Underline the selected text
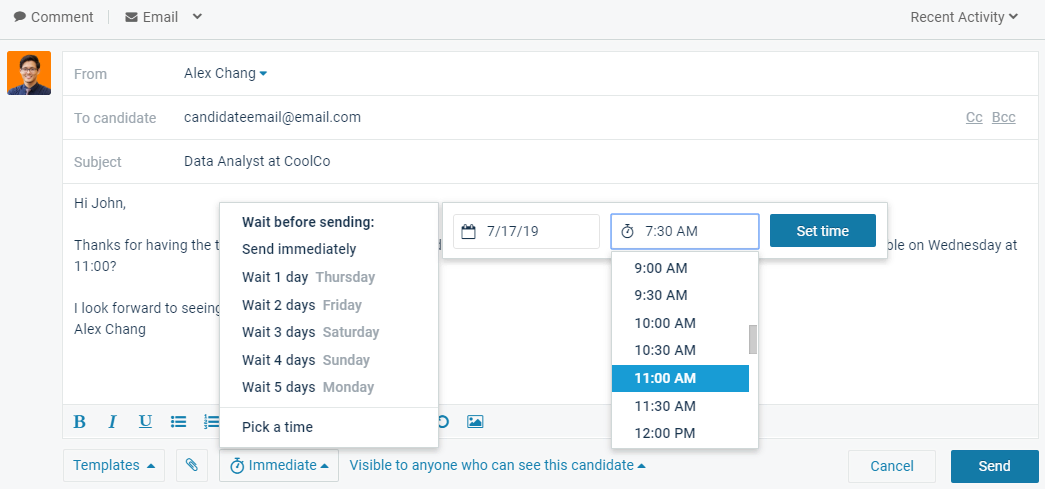The height and width of the screenshot is (489, 1045). [x=145, y=421]
